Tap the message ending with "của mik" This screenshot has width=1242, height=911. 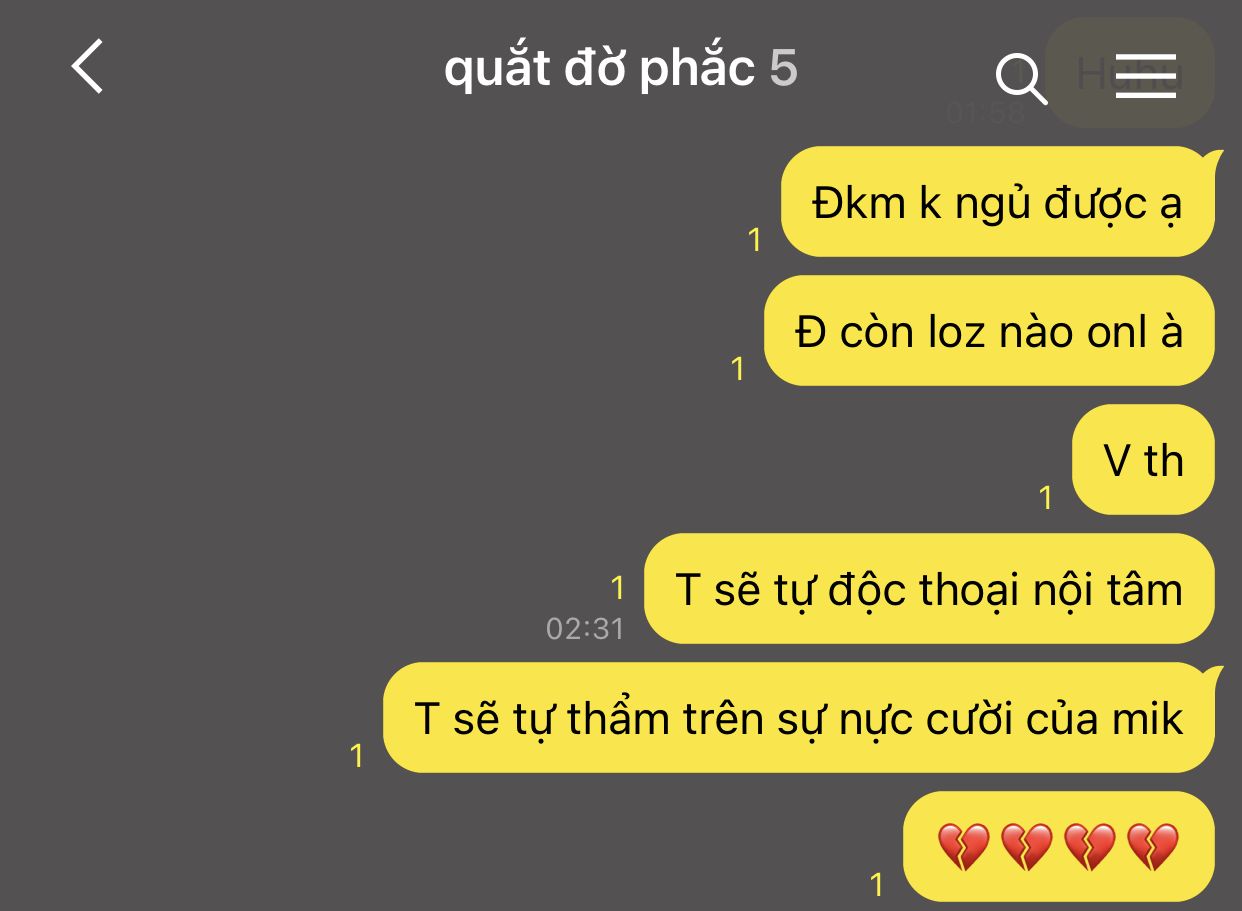coord(799,718)
